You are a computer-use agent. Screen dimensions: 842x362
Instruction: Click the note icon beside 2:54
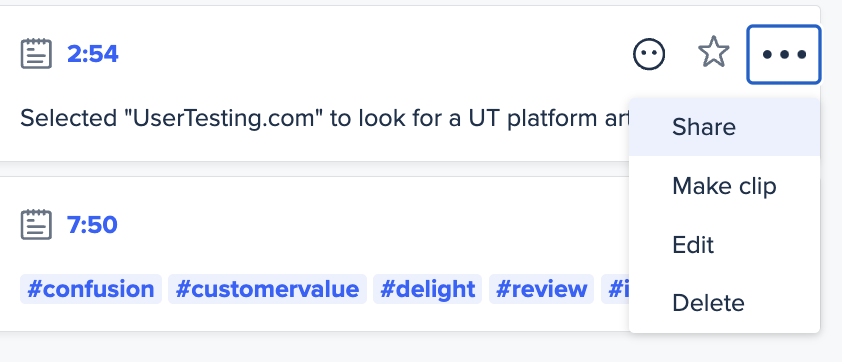tap(37, 54)
